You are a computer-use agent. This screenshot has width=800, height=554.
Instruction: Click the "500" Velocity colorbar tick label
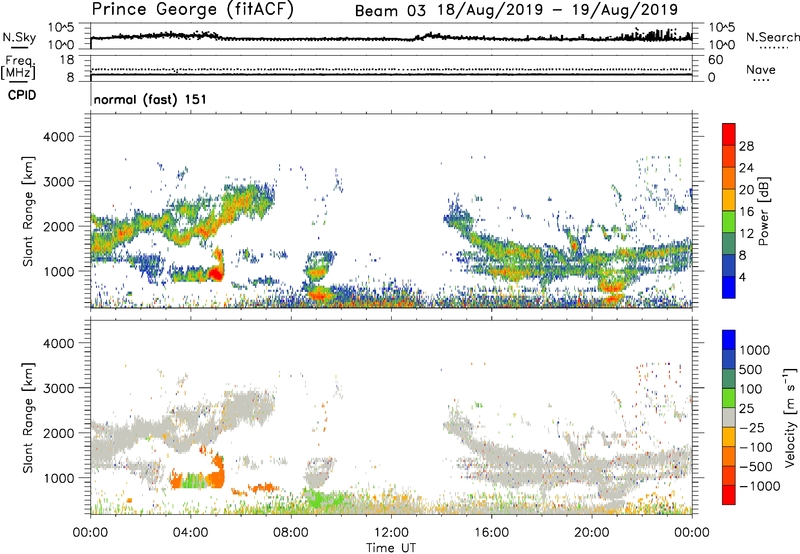tap(749, 369)
